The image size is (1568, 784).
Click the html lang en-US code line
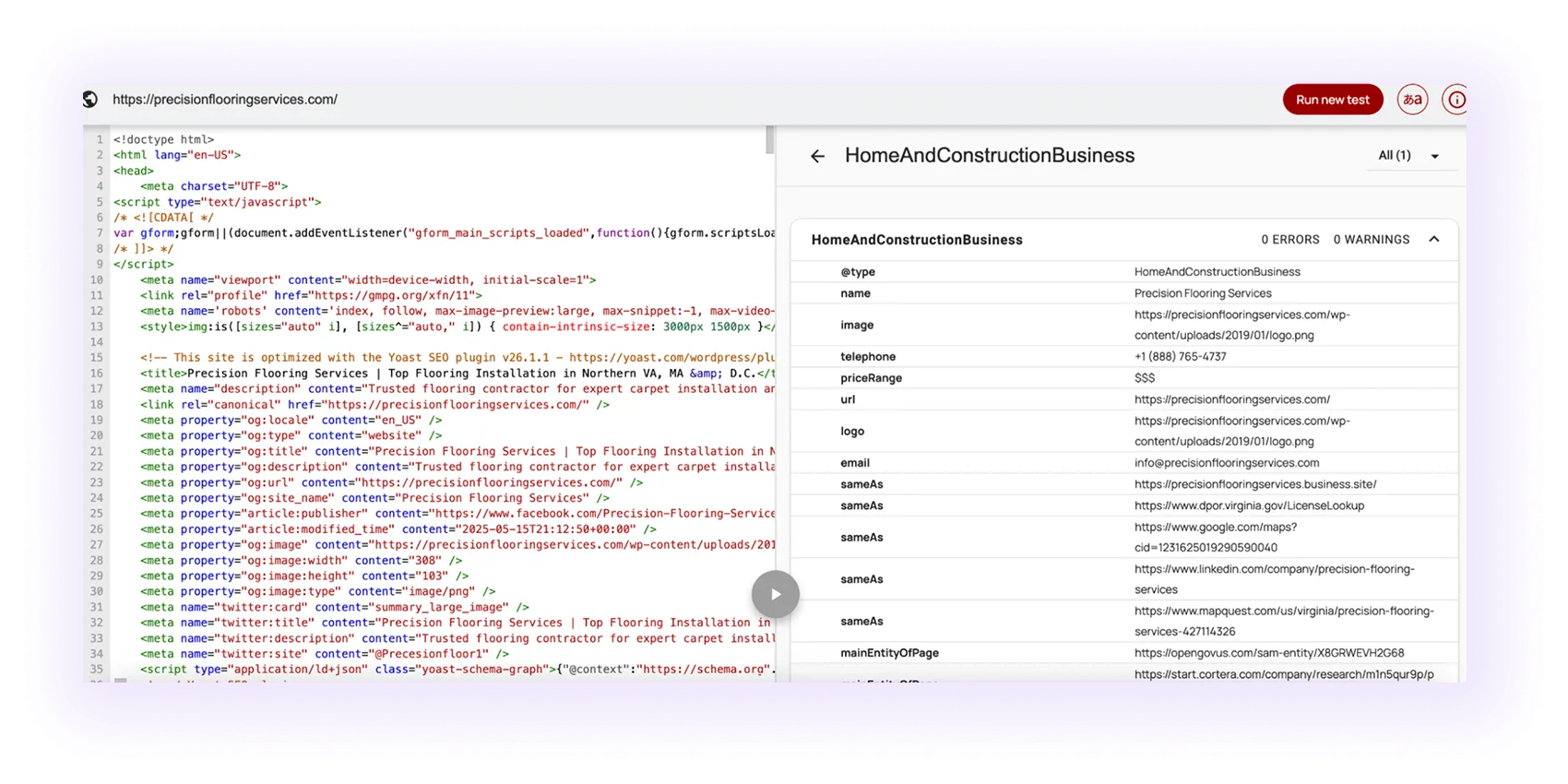click(177, 155)
